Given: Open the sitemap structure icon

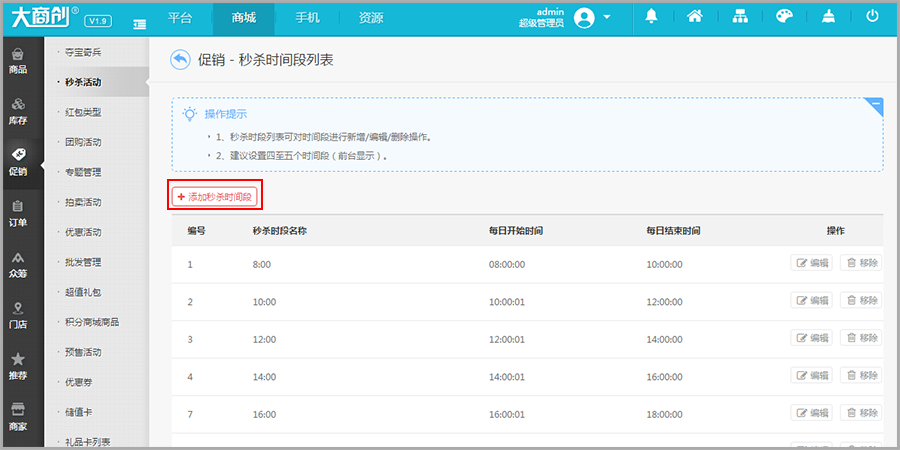Looking at the screenshot, I should pos(740,17).
